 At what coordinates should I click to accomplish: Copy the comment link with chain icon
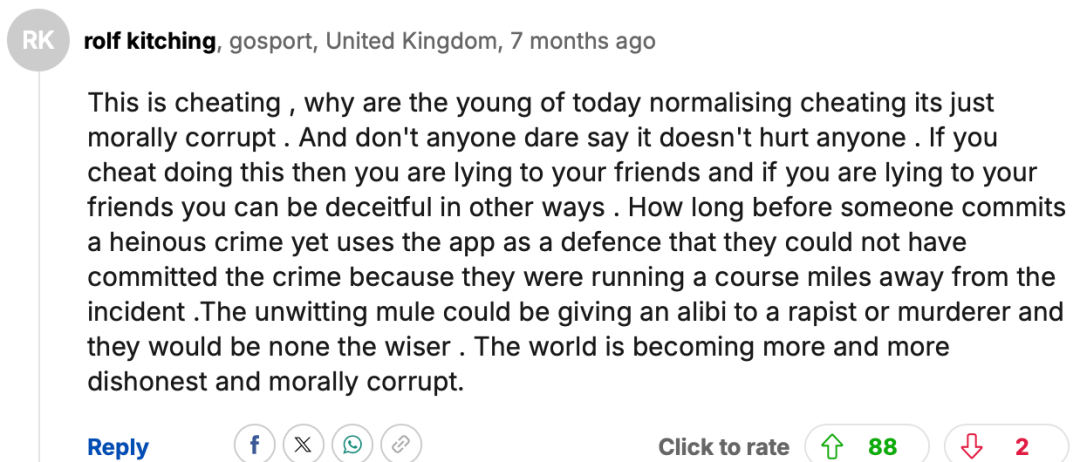click(x=401, y=445)
